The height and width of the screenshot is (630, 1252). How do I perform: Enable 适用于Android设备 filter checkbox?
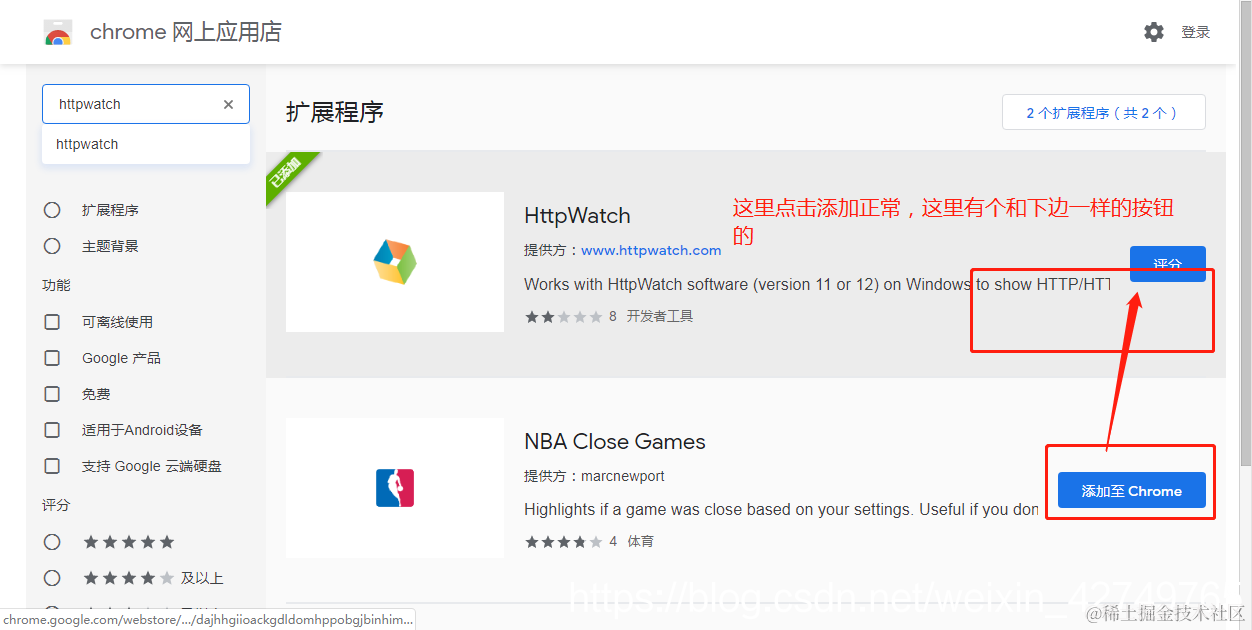[52, 430]
